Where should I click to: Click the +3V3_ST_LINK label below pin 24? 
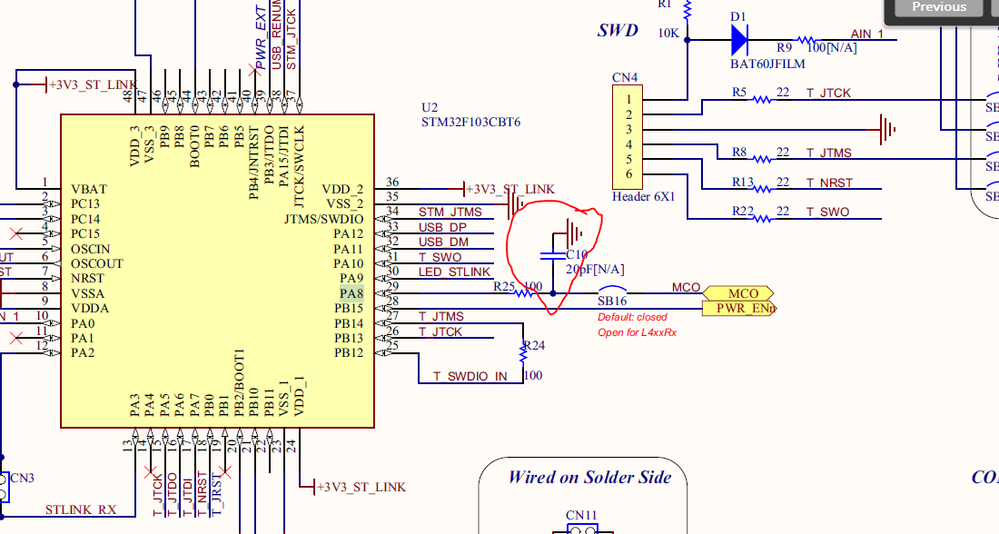(361, 487)
